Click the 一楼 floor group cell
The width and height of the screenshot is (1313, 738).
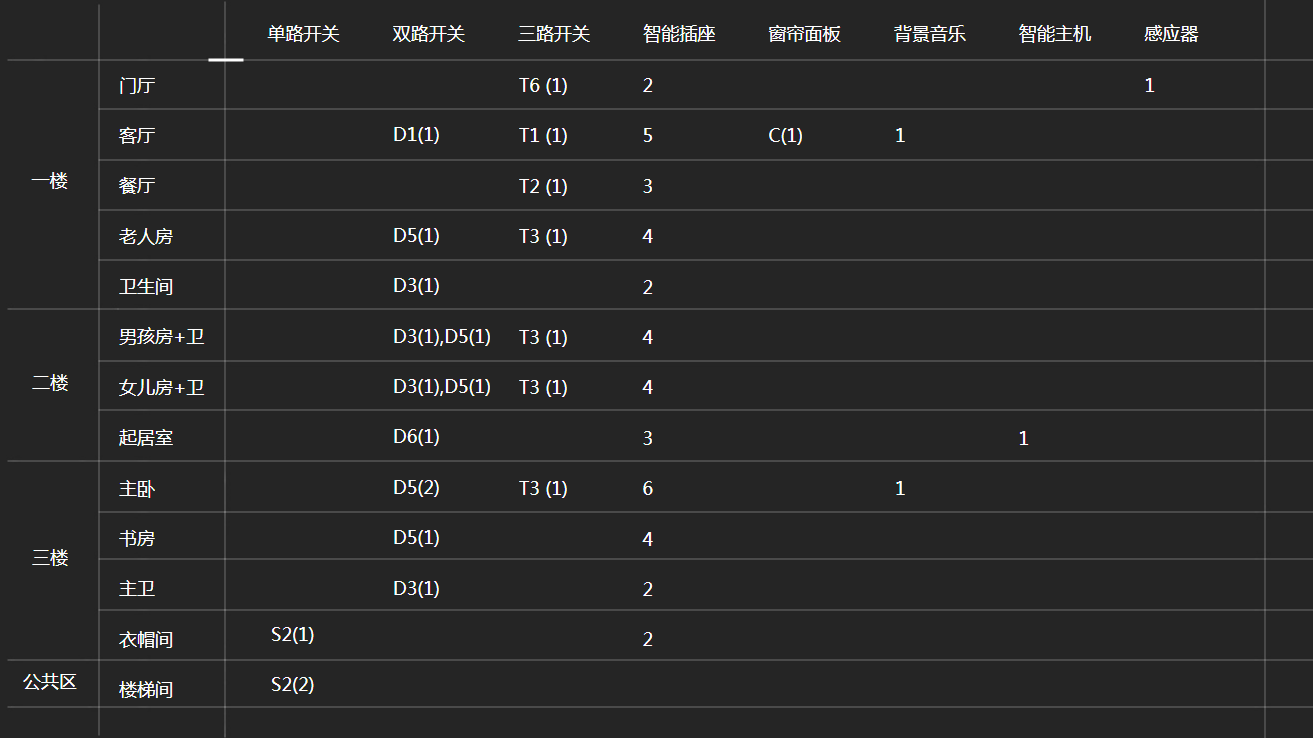pos(50,182)
